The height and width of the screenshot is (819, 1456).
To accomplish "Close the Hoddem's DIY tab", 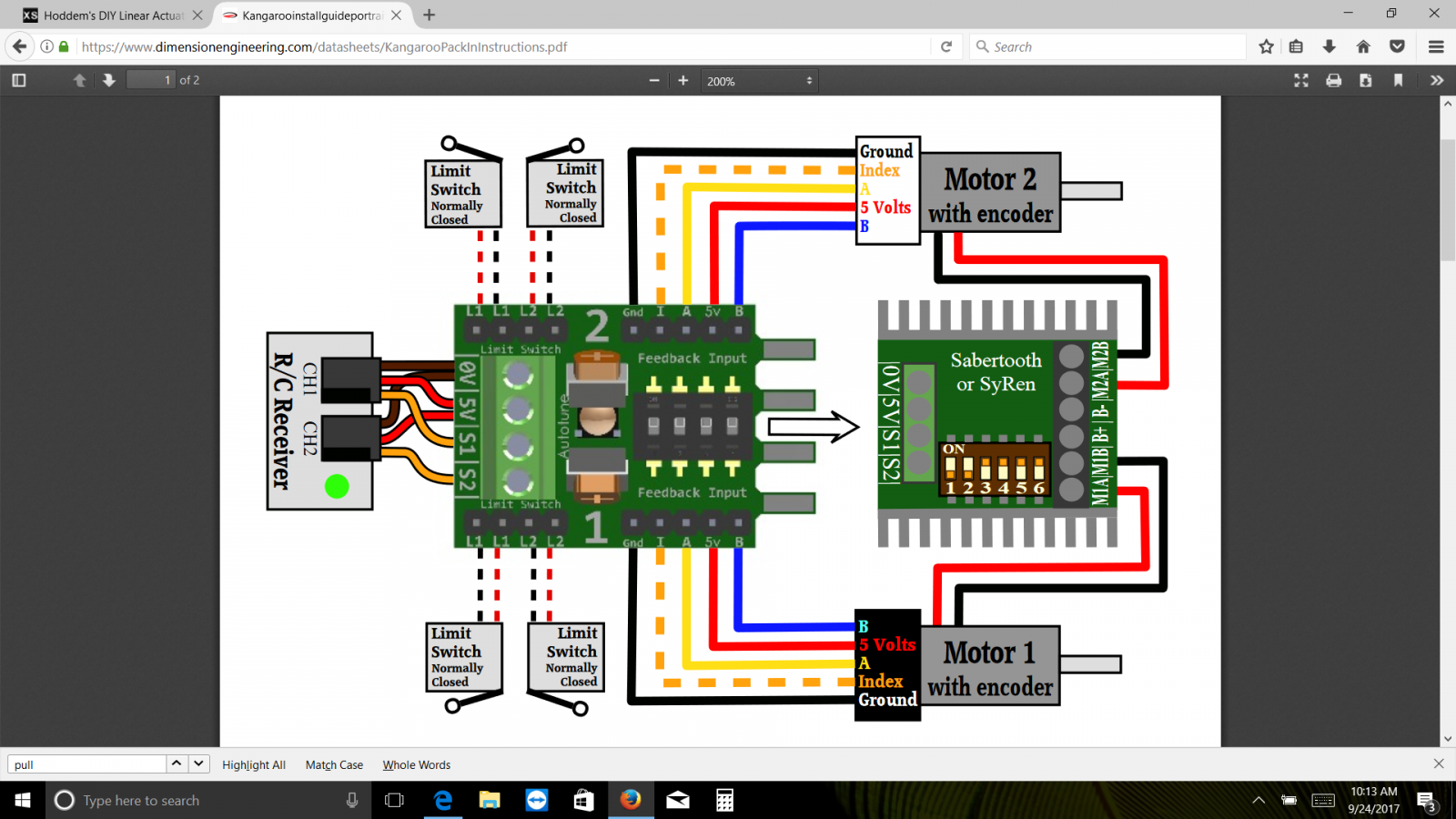I will click(x=197, y=15).
